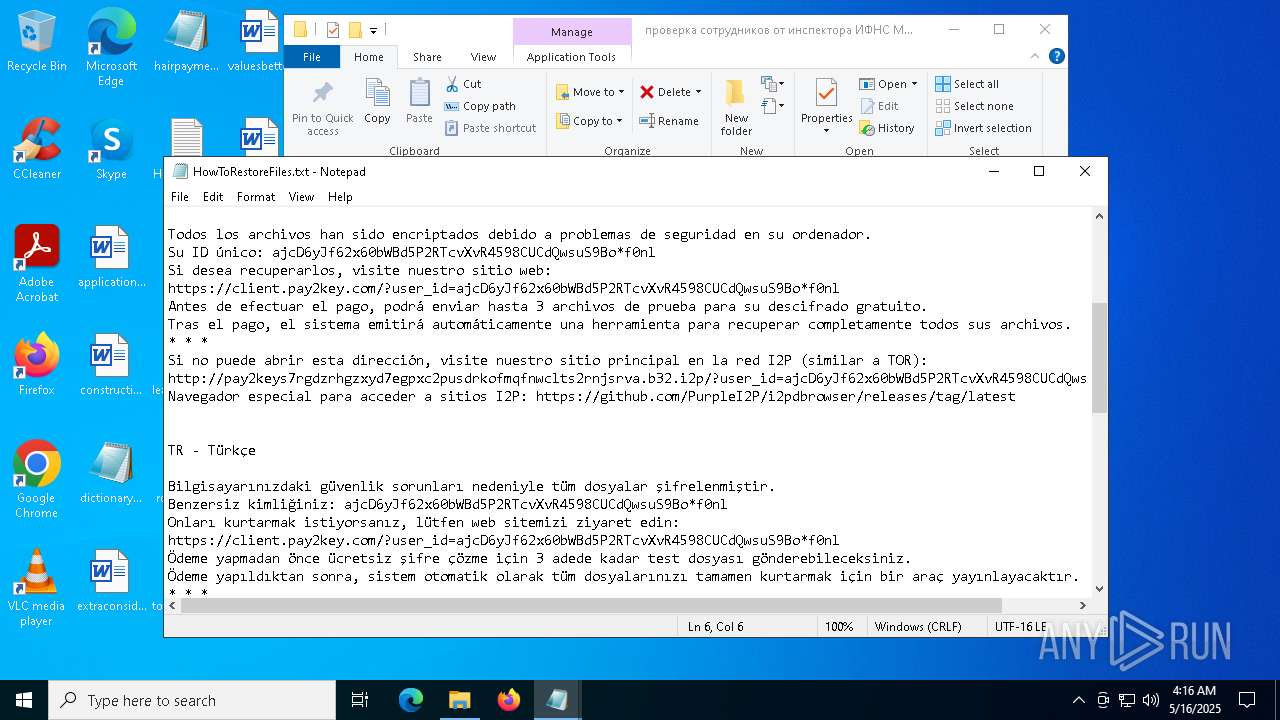Image resolution: width=1280 pixels, height=720 pixels.
Task: Click Notepad horizontal scrollbar thumb
Action: (590, 605)
